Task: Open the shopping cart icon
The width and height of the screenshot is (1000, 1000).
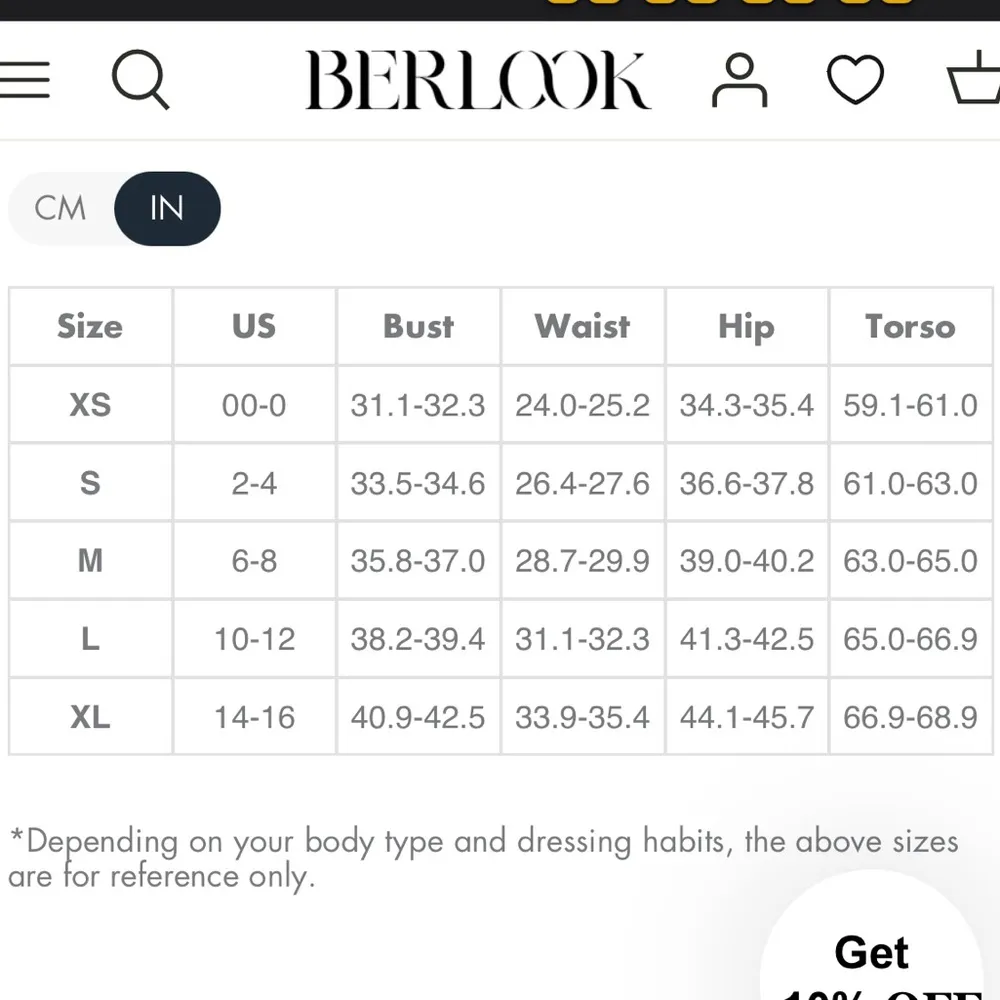Action: coord(972,80)
